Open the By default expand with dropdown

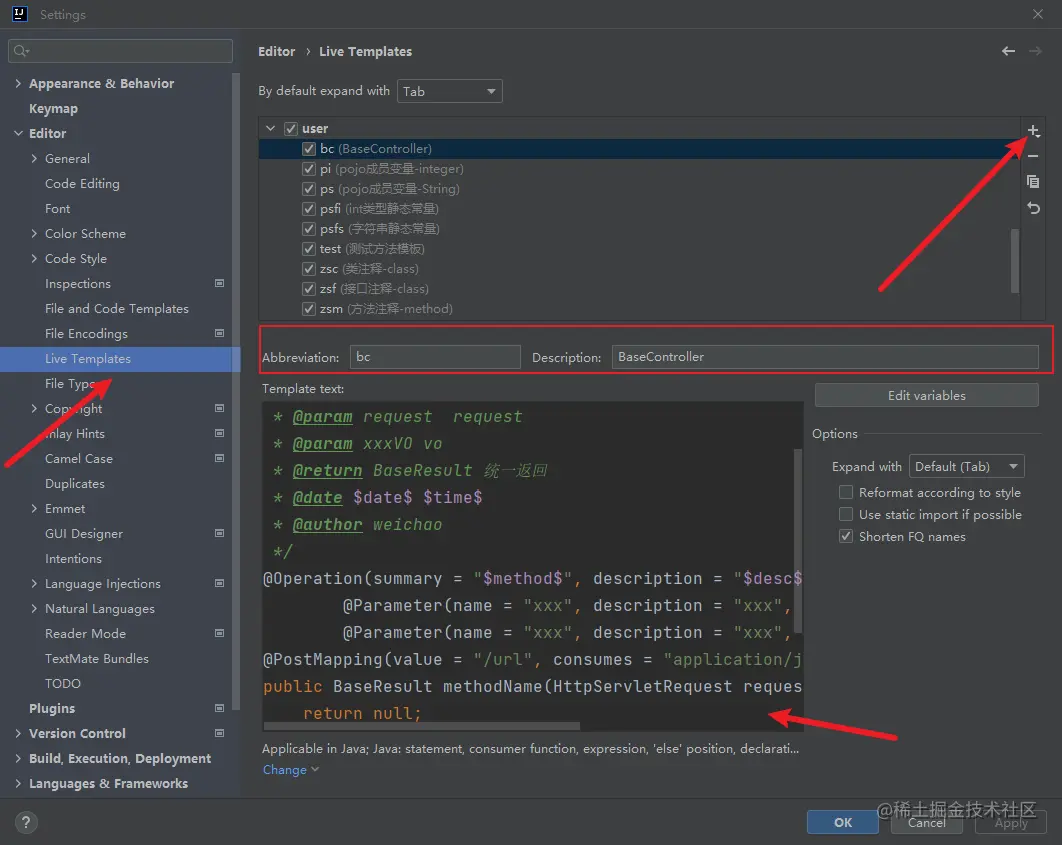[450, 91]
